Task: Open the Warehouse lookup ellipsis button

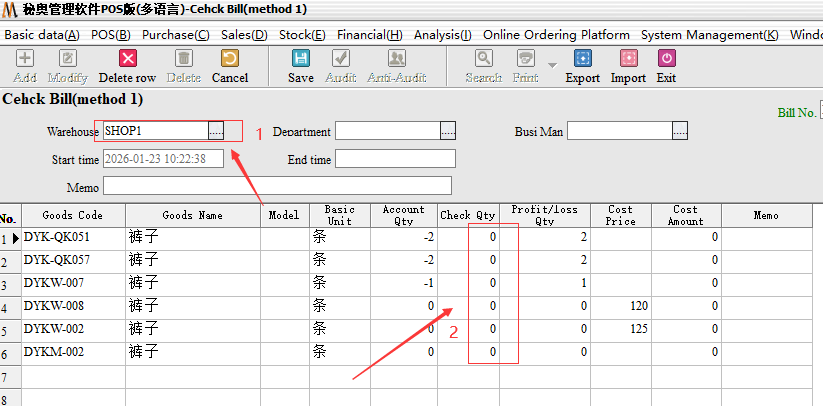Action: pos(216,131)
